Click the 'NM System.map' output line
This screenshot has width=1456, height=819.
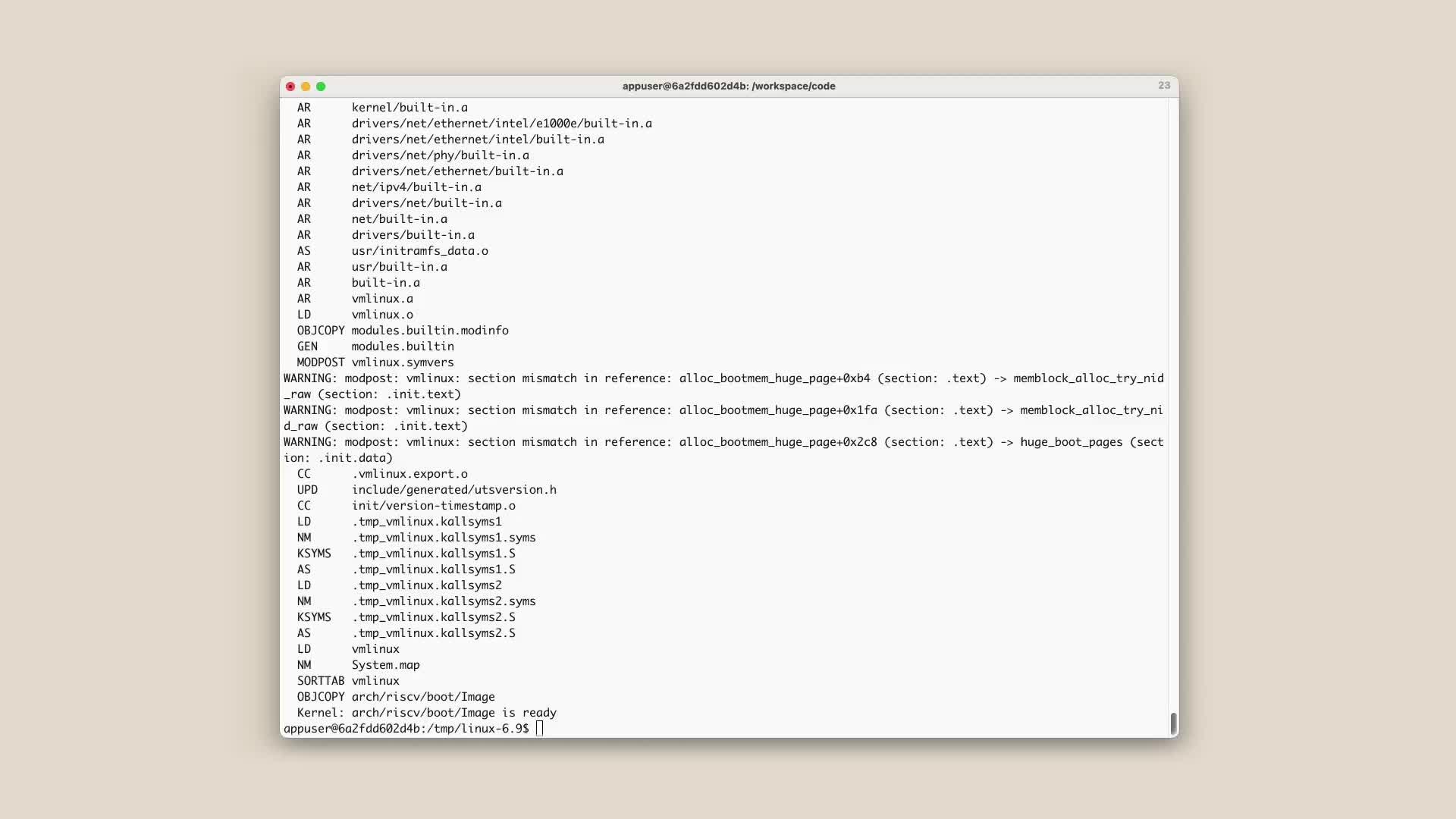[x=358, y=665]
